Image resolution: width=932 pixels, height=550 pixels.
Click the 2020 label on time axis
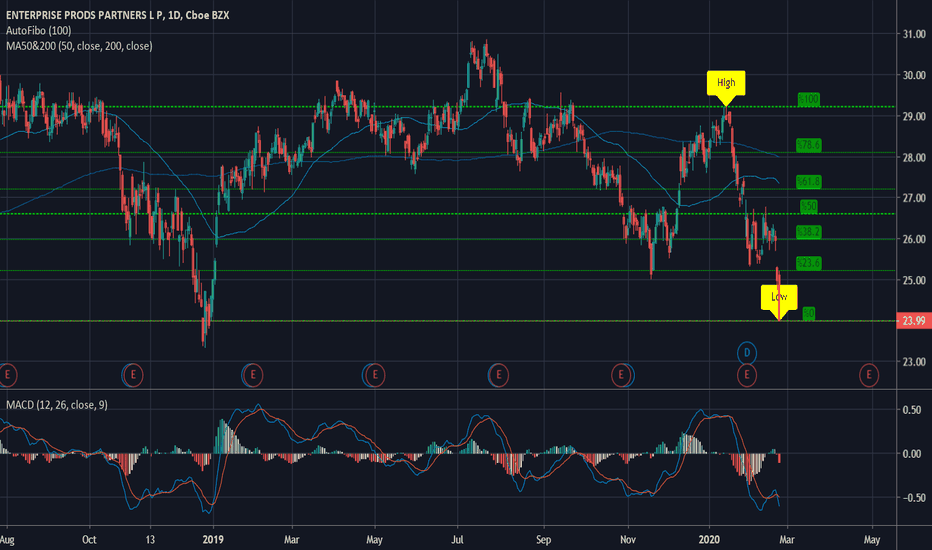click(x=709, y=540)
